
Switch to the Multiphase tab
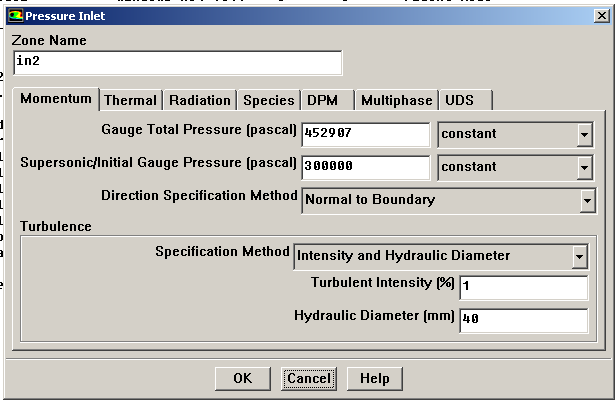(396, 100)
